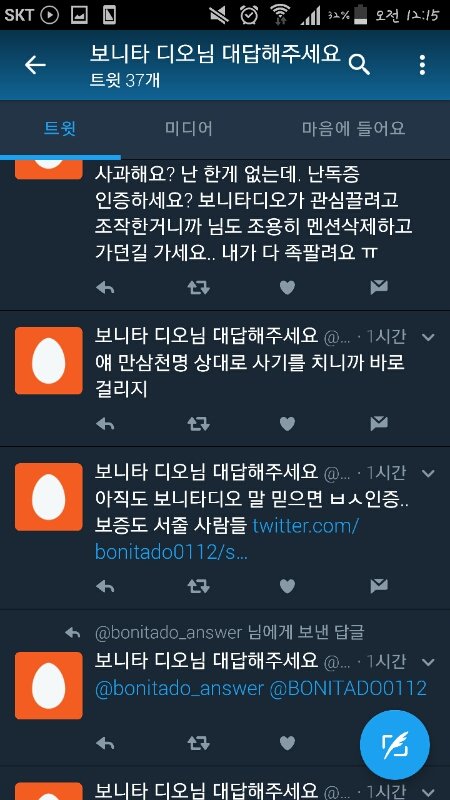The image size is (450, 800).
Task: Compose new tweet with floating quill button
Action: click(394, 745)
